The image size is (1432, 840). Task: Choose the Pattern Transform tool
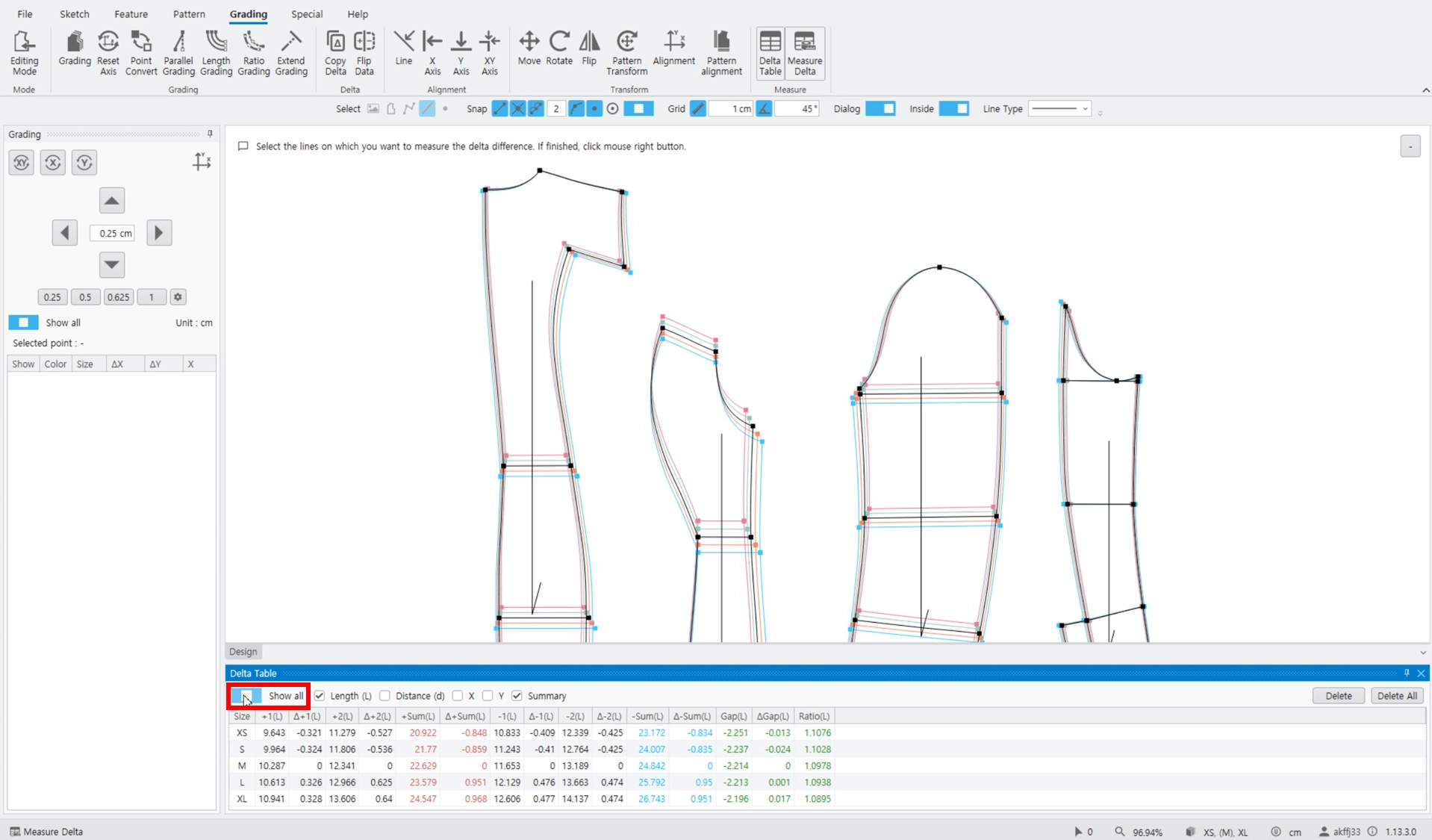point(626,53)
